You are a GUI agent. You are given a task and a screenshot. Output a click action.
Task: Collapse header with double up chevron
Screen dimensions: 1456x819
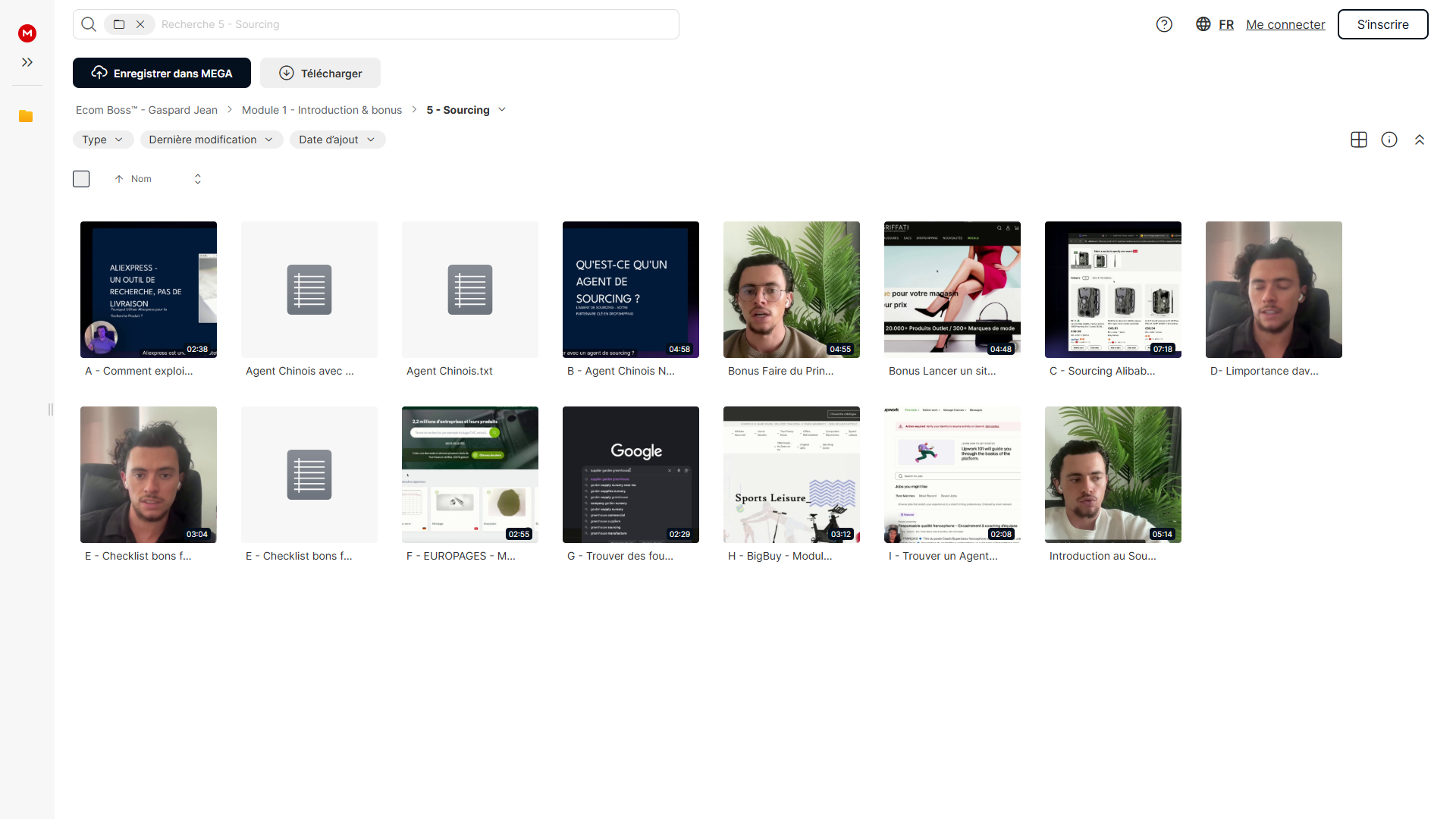[x=1420, y=140]
